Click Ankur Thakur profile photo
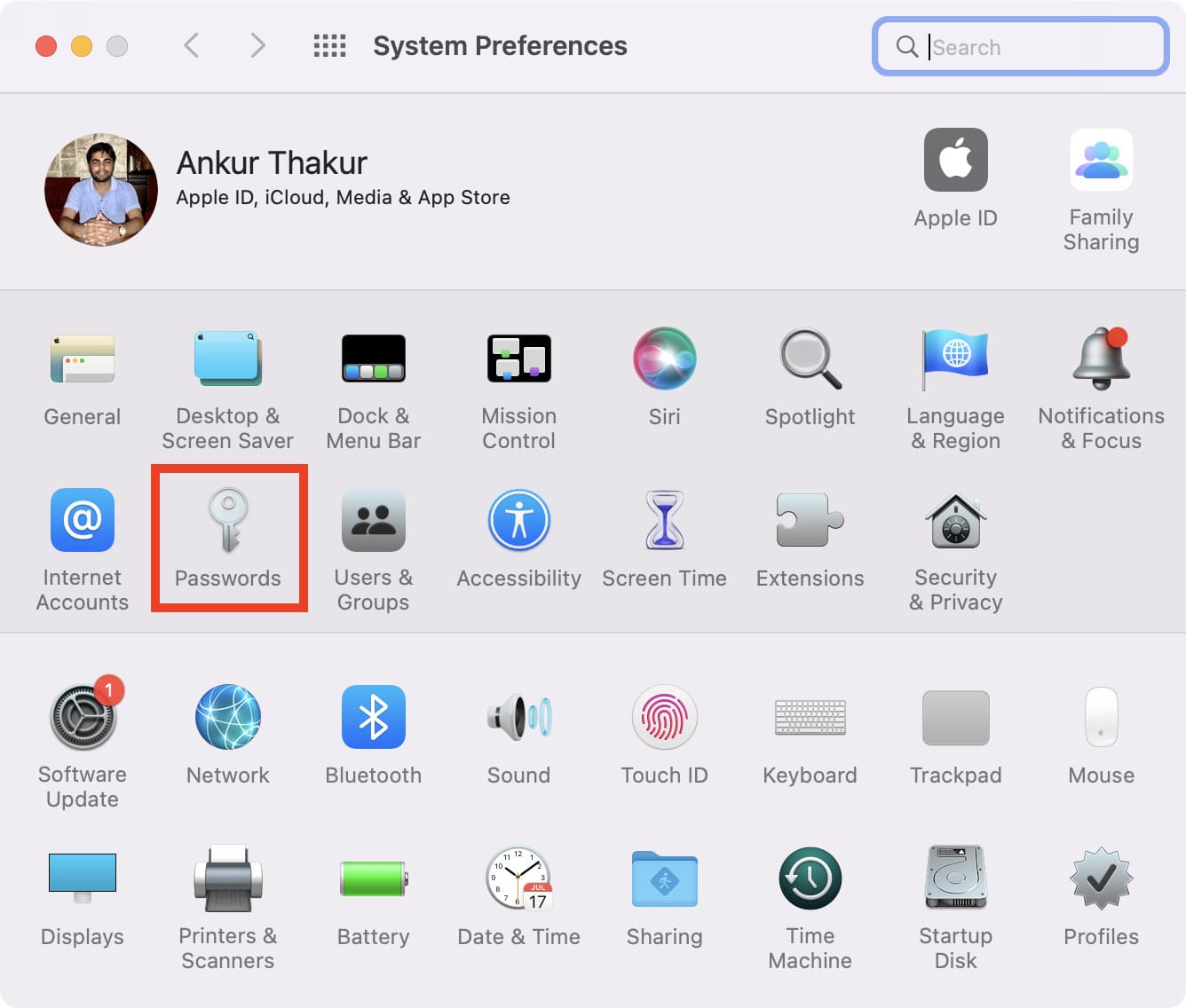The height and width of the screenshot is (1008, 1186). point(101,189)
